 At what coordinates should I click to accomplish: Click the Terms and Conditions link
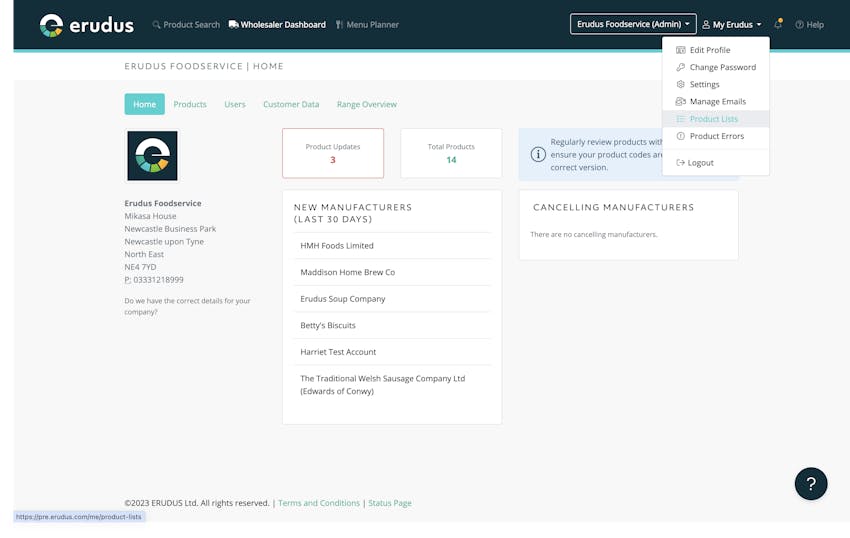pyautogui.click(x=319, y=503)
